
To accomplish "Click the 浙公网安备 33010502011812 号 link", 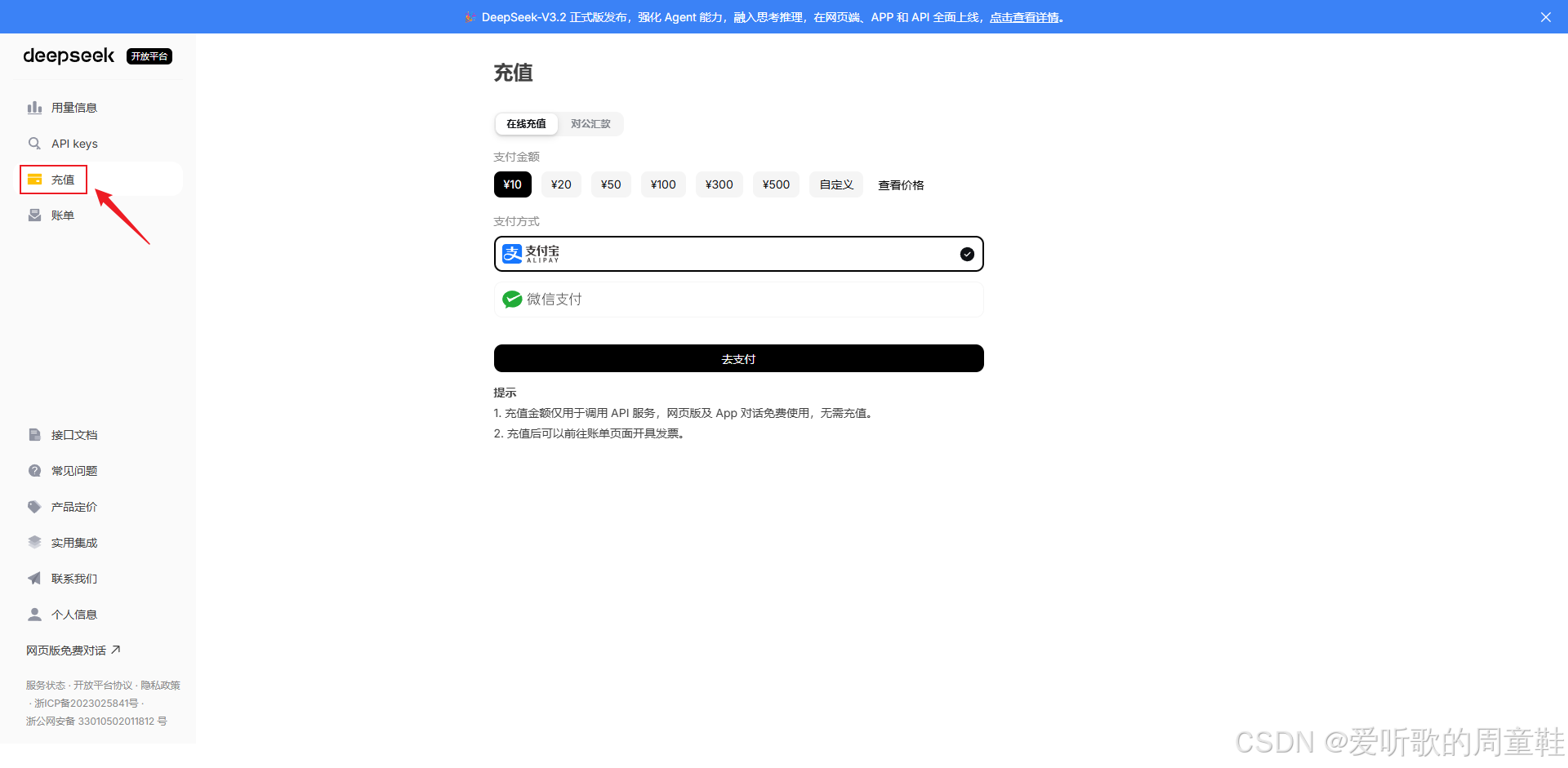I will coord(96,721).
